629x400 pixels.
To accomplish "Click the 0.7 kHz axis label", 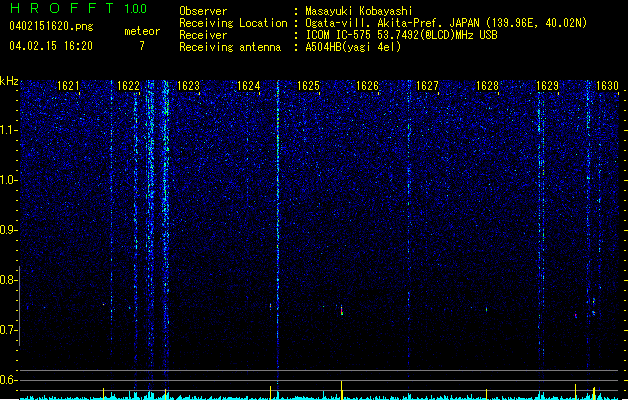I will [x=8, y=330].
